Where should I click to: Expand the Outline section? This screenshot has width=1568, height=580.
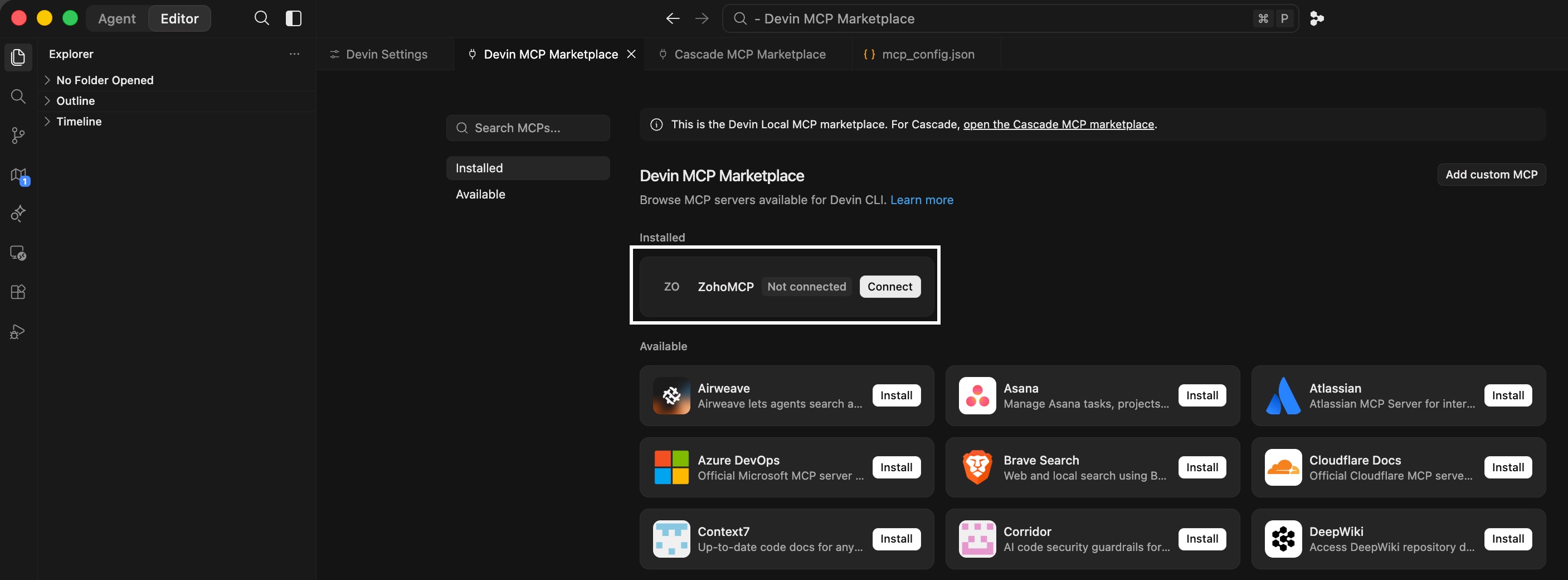click(177, 101)
